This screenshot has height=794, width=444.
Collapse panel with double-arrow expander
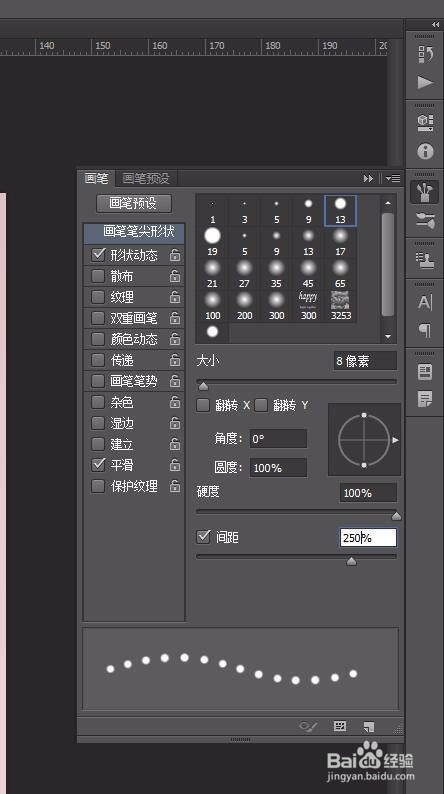(x=368, y=178)
